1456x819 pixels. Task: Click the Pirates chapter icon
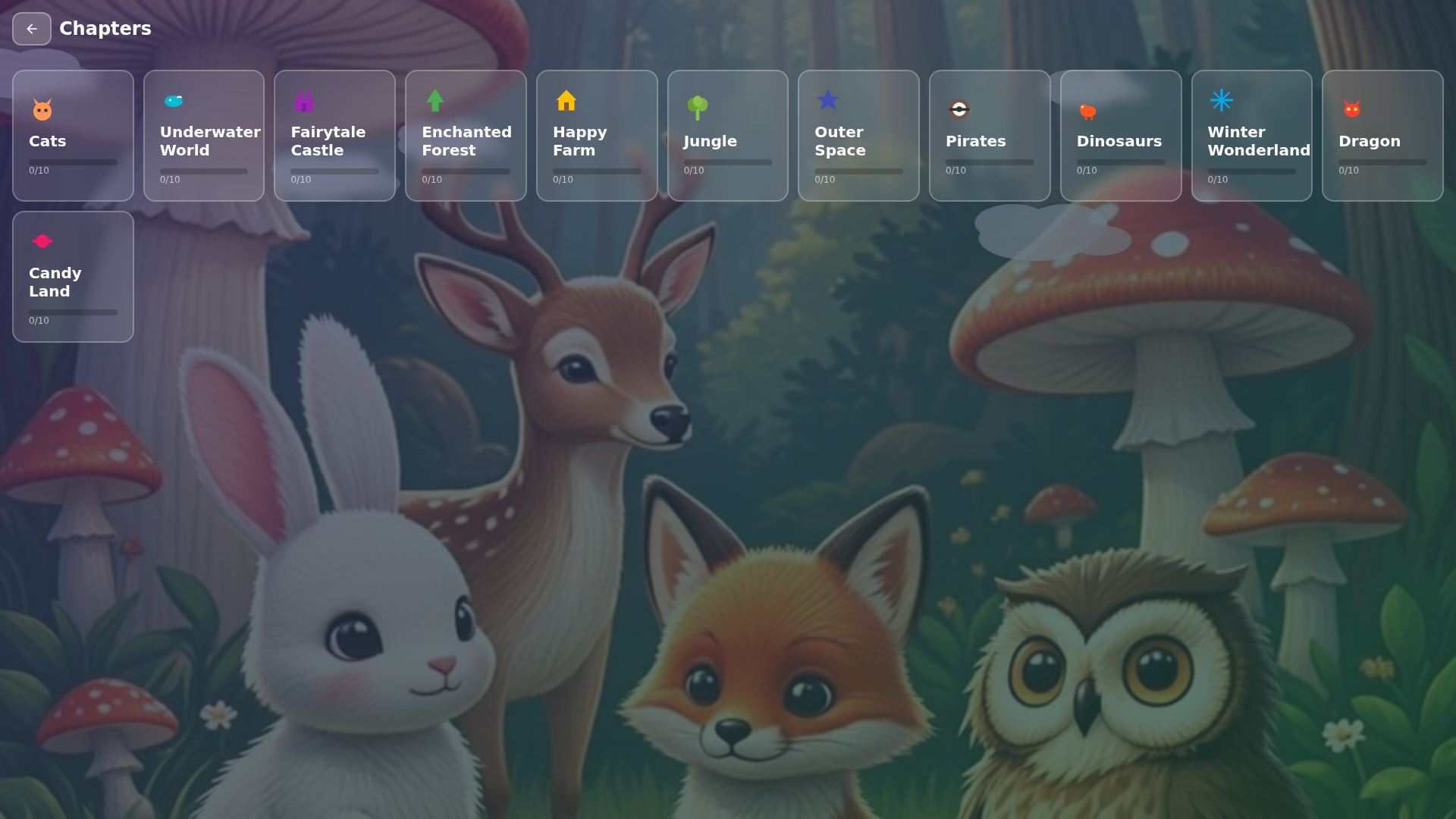(x=959, y=109)
